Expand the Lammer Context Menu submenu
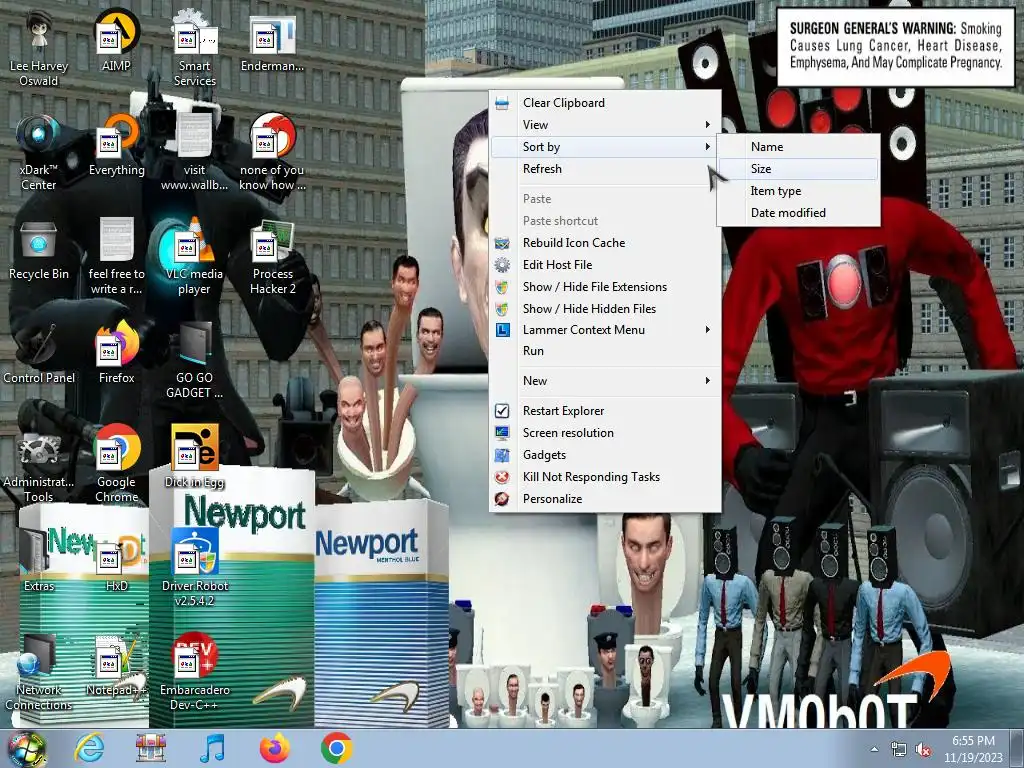1024x768 pixels. pos(605,330)
